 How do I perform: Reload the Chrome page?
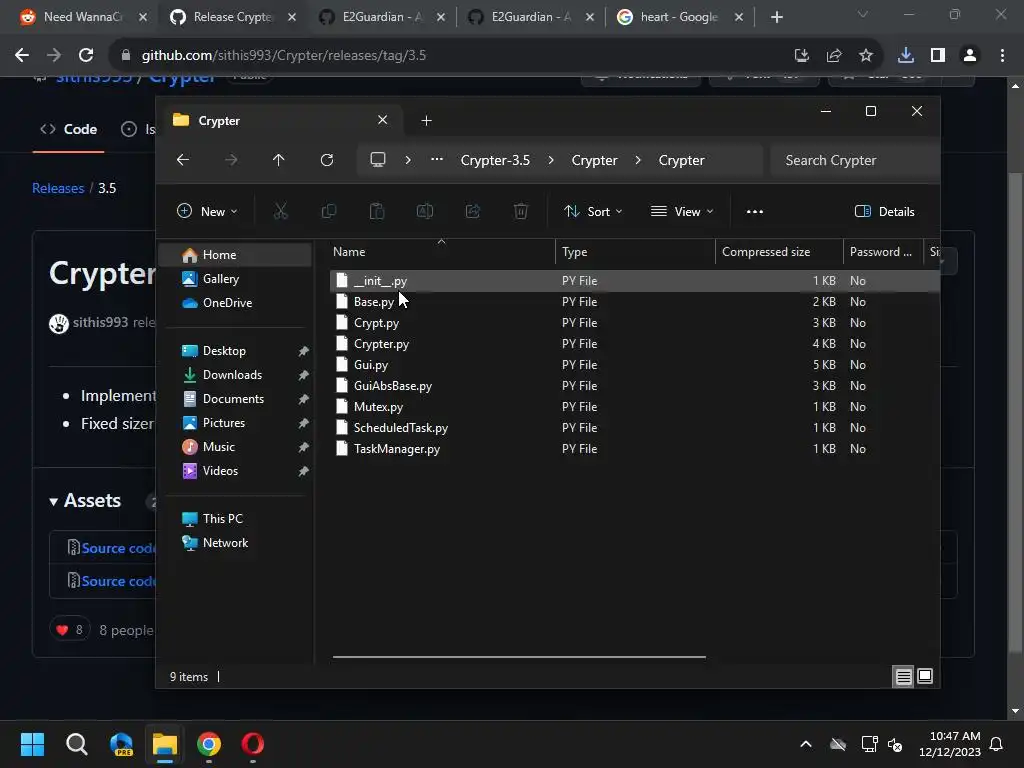point(86,56)
